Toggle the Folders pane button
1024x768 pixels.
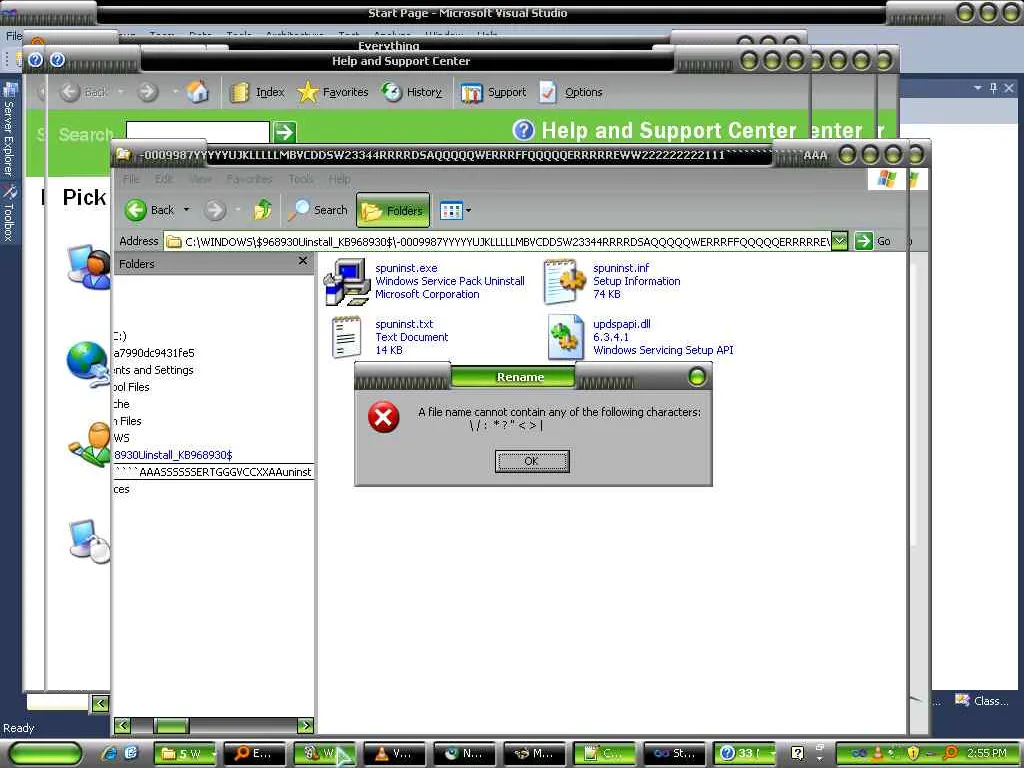pos(392,210)
